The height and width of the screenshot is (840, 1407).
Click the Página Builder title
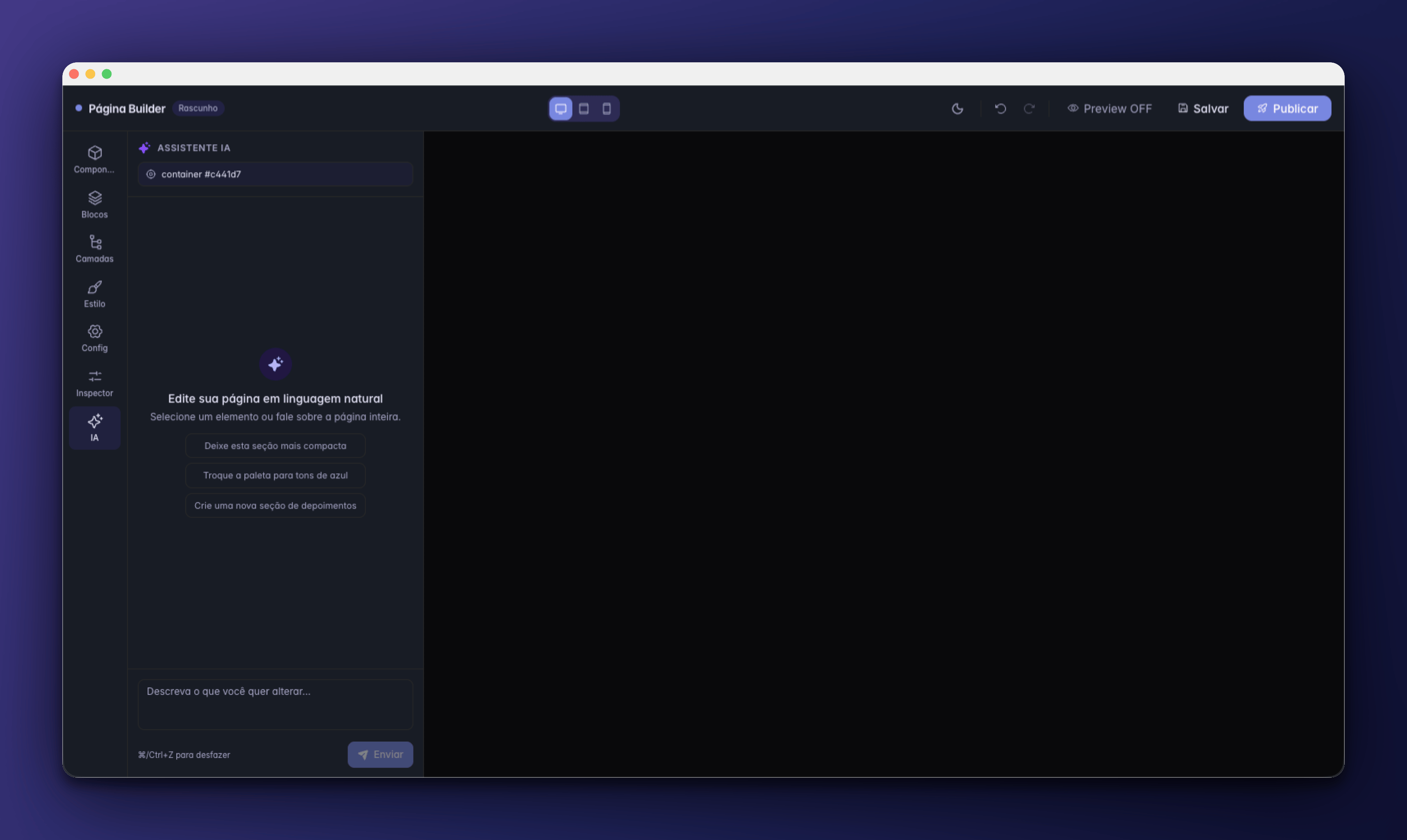pyautogui.click(x=127, y=109)
